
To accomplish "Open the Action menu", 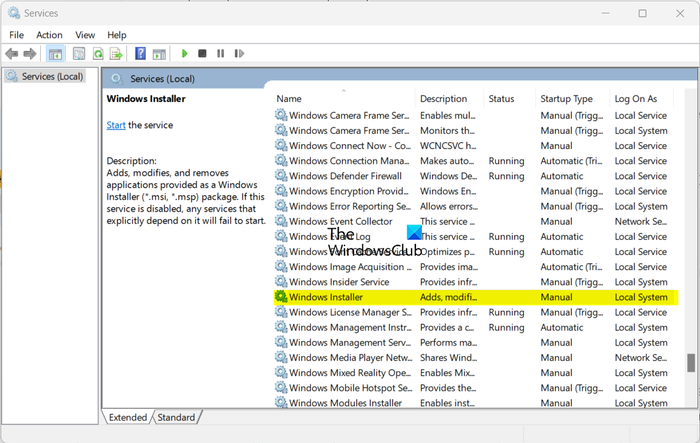I will tap(49, 34).
